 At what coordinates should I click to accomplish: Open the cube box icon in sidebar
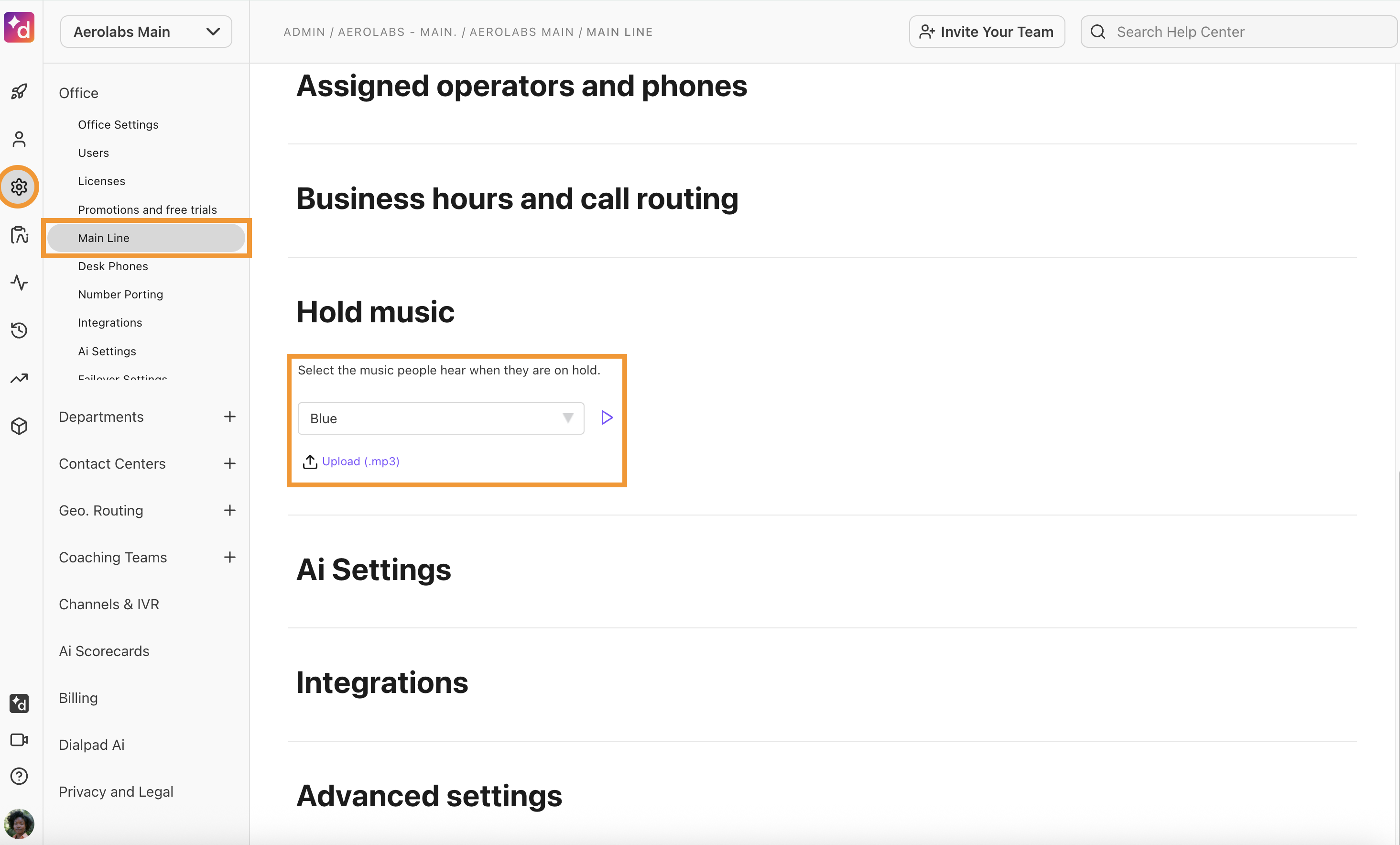[19, 426]
